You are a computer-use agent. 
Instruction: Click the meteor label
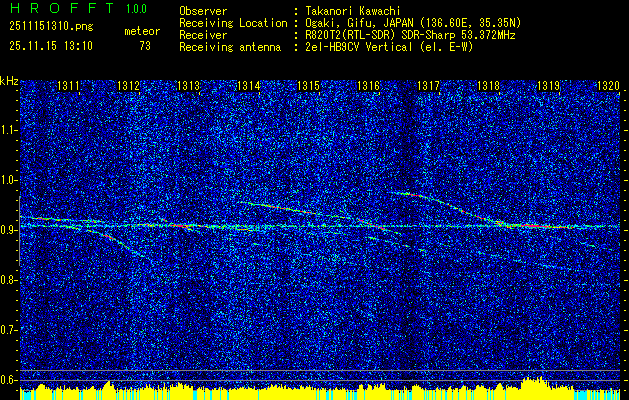[142, 31]
